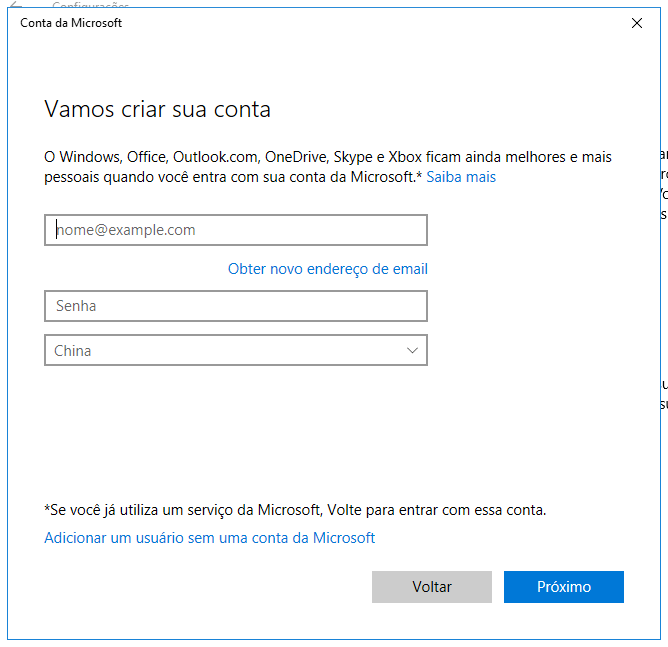Click the footnote starting with *Se você já utiliza
Screen dimensions: 668x647
(x=295, y=510)
